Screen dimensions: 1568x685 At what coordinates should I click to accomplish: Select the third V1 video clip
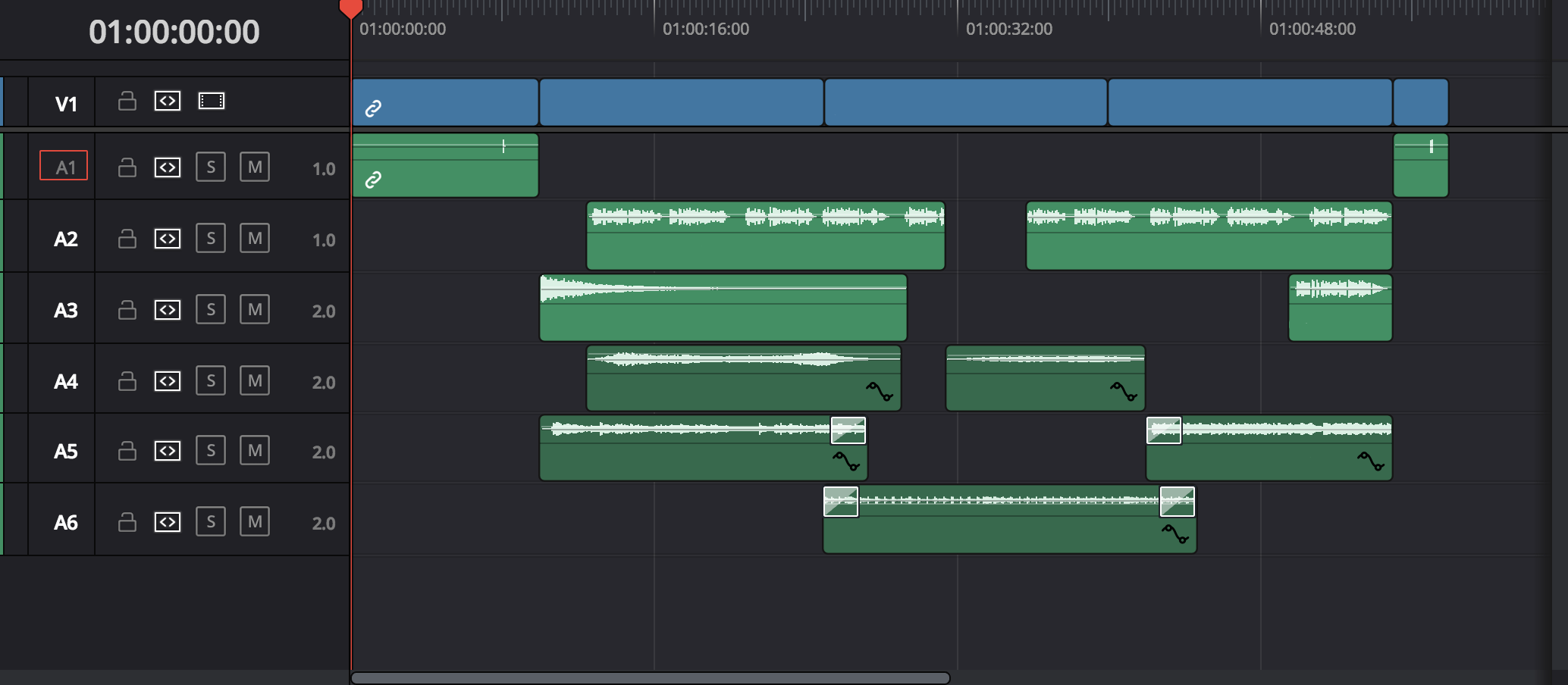pyautogui.click(x=966, y=102)
